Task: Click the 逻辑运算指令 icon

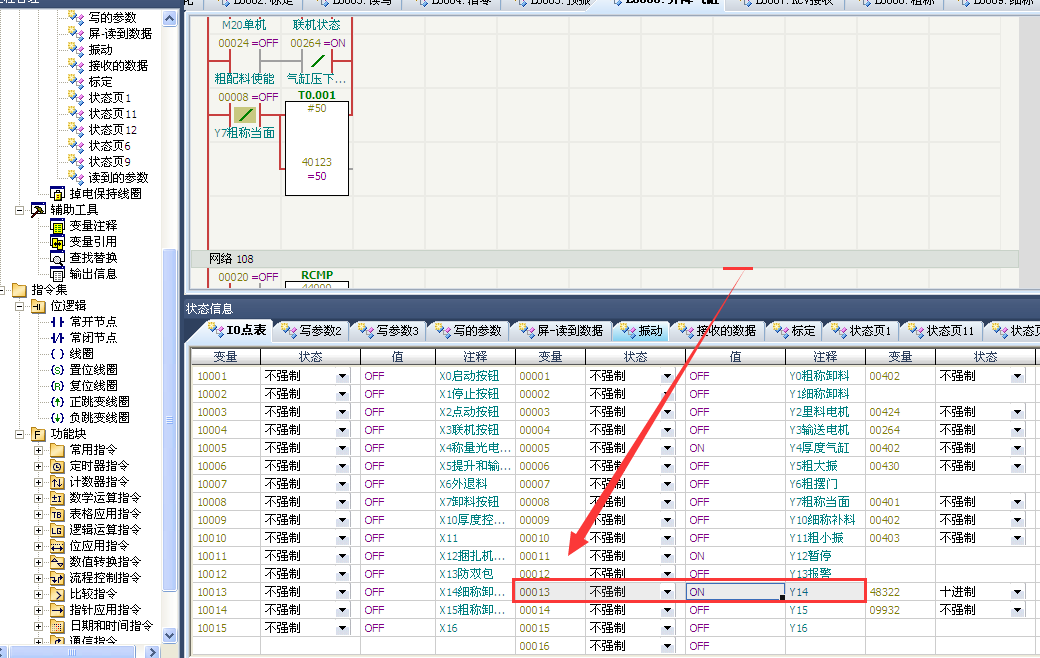Action: [57, 529]
